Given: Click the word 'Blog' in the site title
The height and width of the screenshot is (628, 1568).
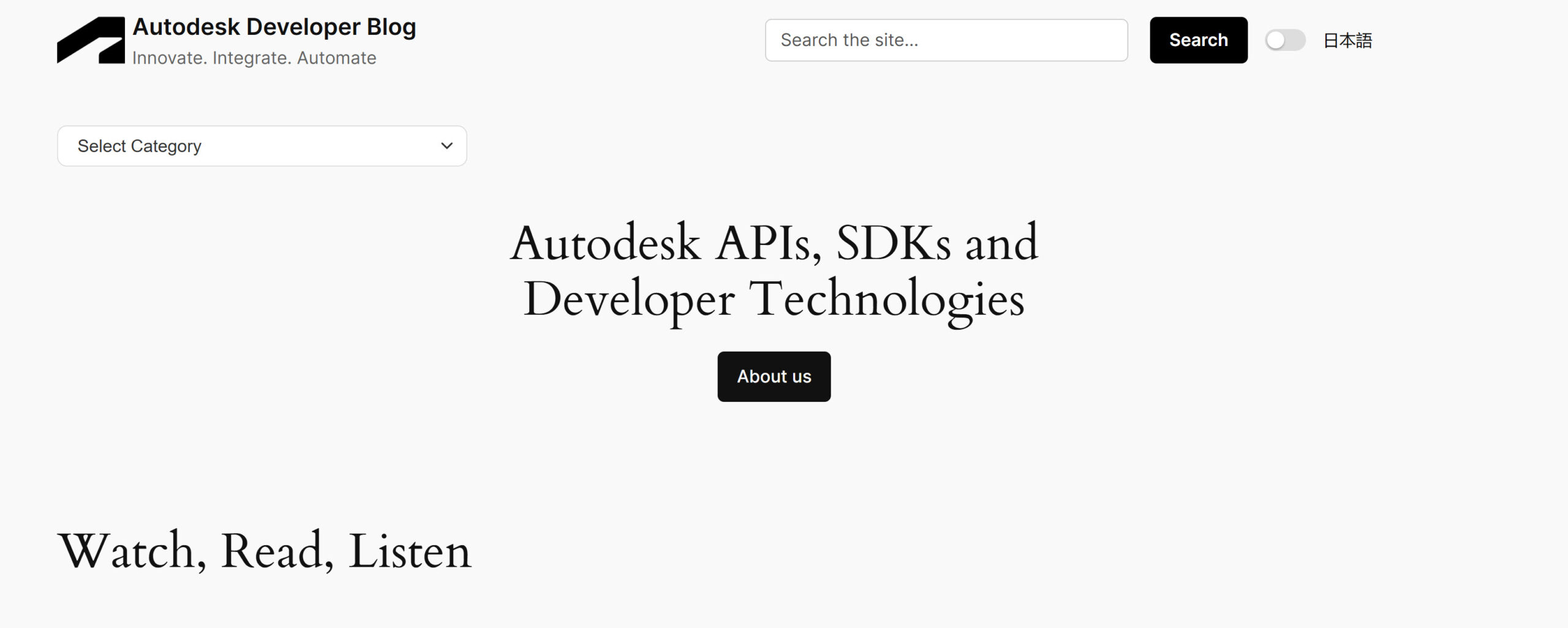Looking at the screenshot, I should click(391, 27).
